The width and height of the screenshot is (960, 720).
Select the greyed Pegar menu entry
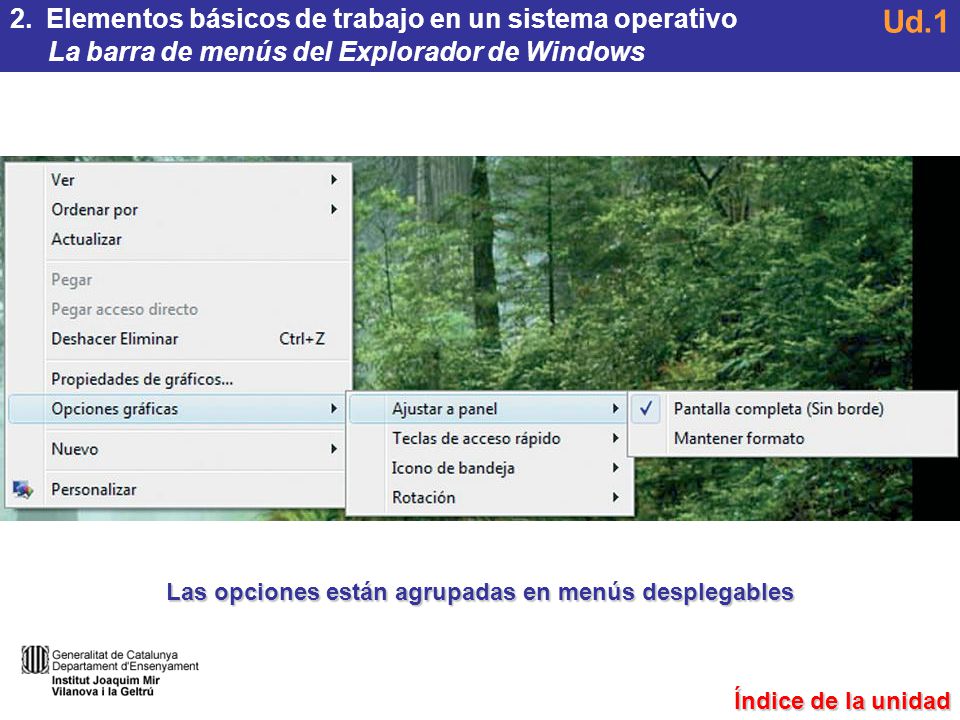click(179, 280)
